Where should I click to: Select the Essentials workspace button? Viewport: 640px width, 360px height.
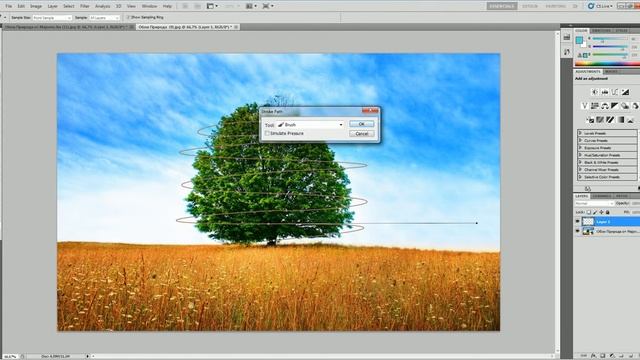coord(502,6)
